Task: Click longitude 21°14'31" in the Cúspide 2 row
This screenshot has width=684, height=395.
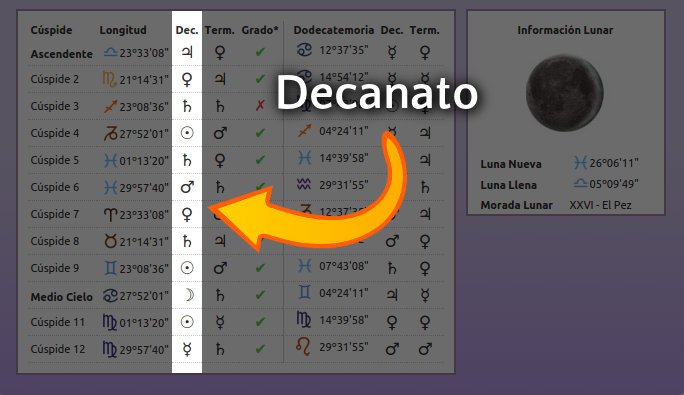Action: [144, 80]
